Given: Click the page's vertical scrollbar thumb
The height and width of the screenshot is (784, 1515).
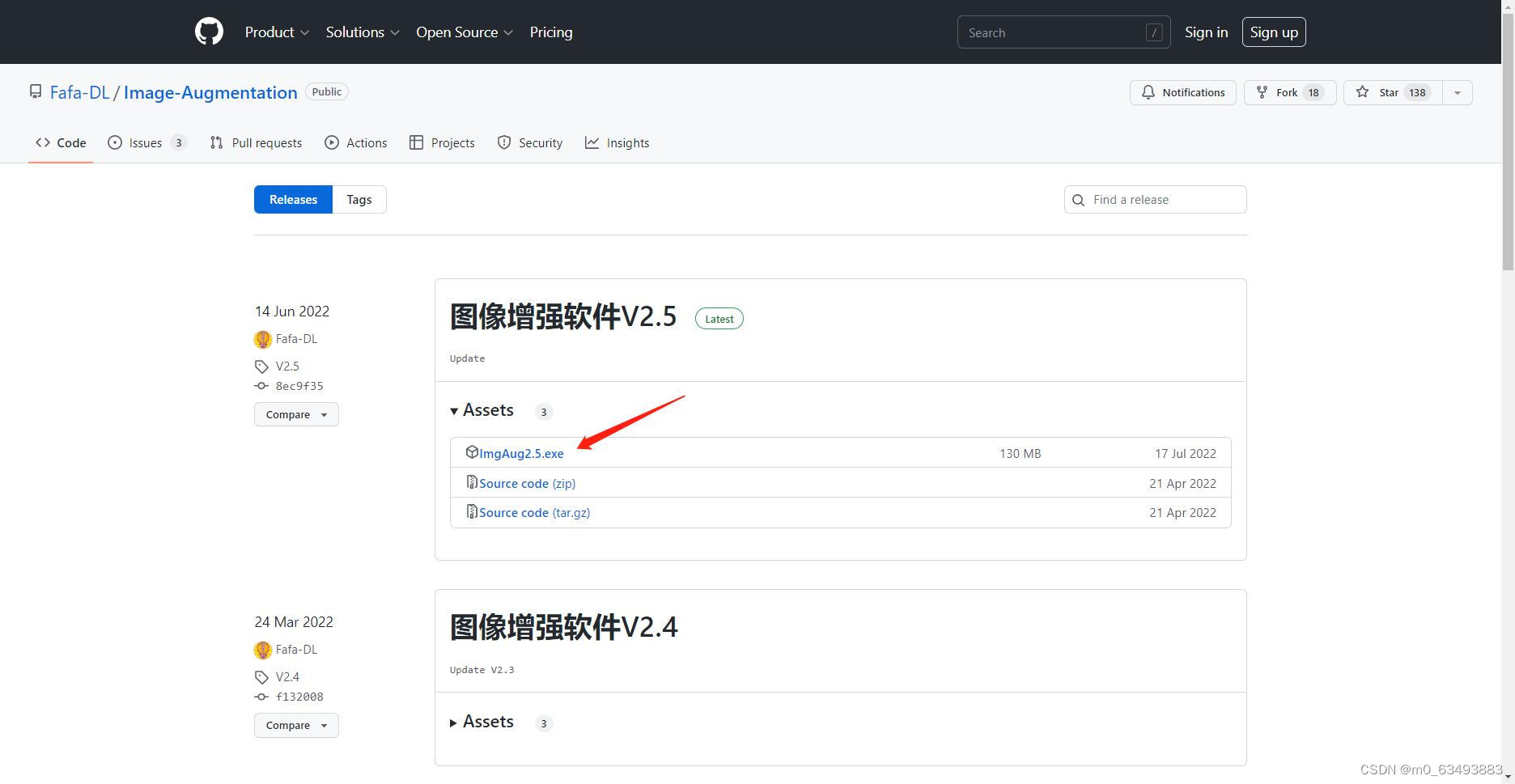Looking at the screenshot, I should [1508, 141].
